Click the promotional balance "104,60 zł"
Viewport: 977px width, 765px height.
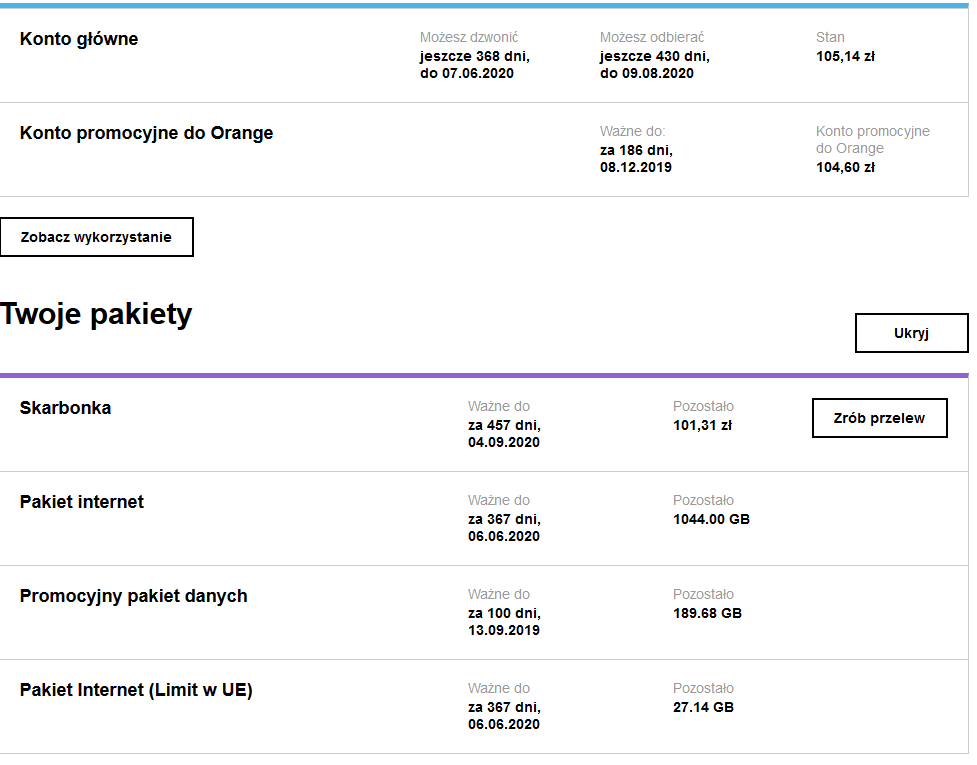(846, 168)
